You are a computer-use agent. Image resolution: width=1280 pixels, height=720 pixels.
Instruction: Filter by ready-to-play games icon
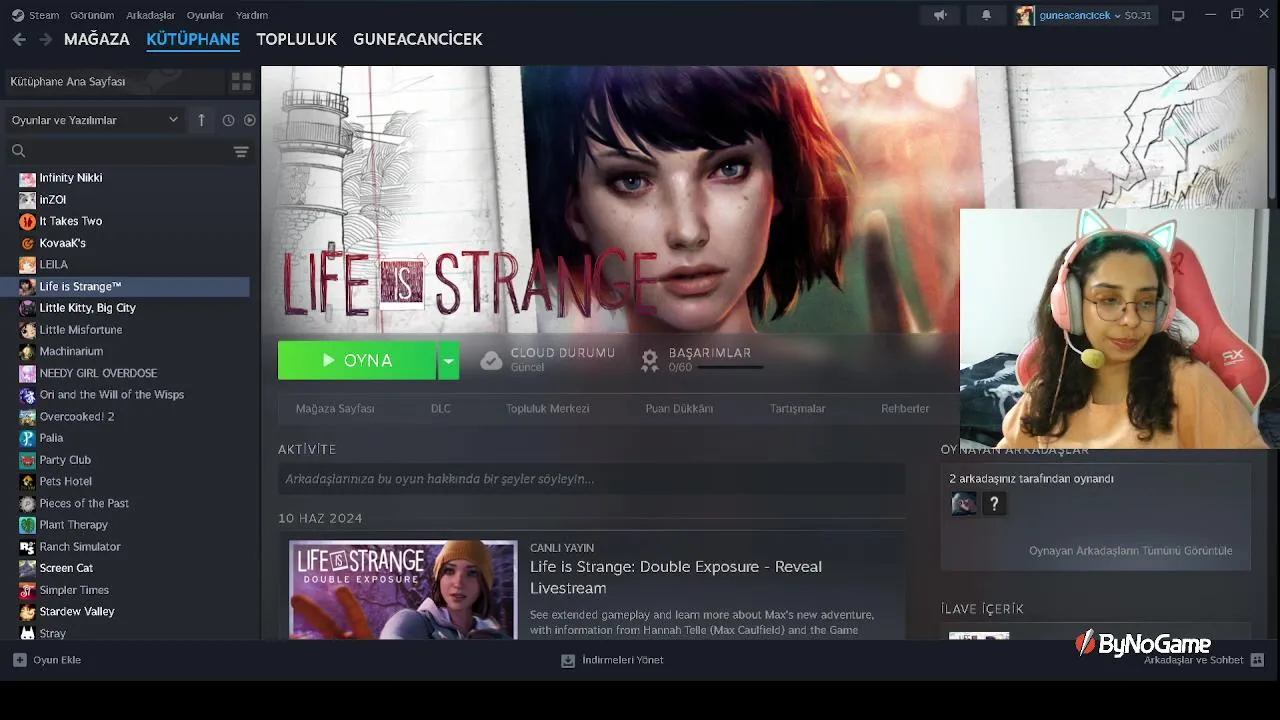tap(250, 120)
